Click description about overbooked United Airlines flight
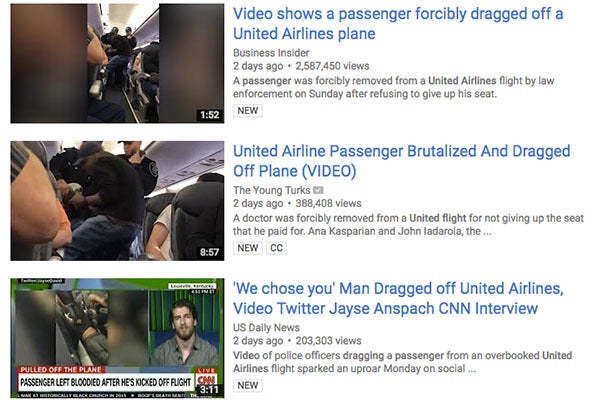 tap(403, 362)
